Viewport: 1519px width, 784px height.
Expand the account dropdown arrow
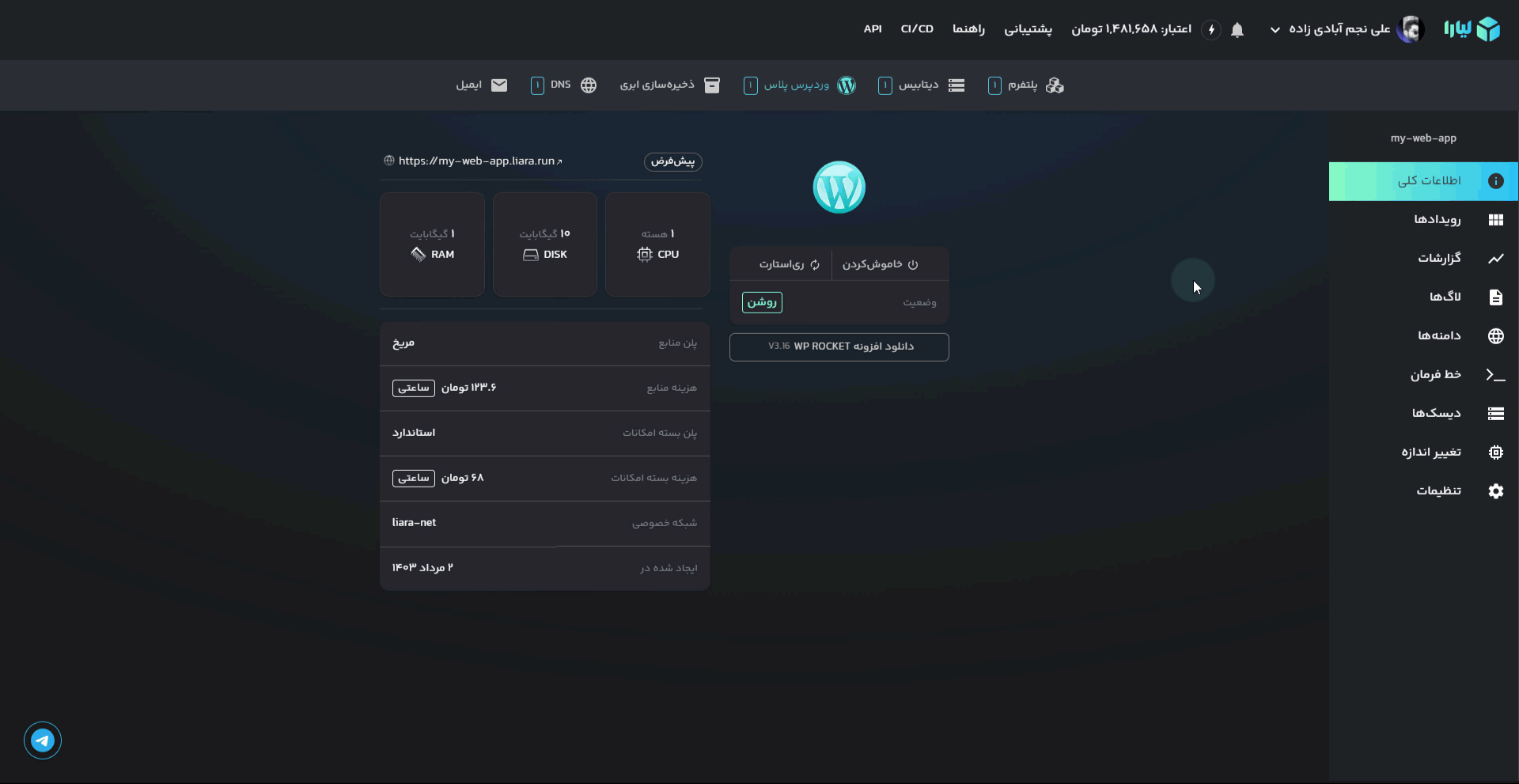(1275, 30)
